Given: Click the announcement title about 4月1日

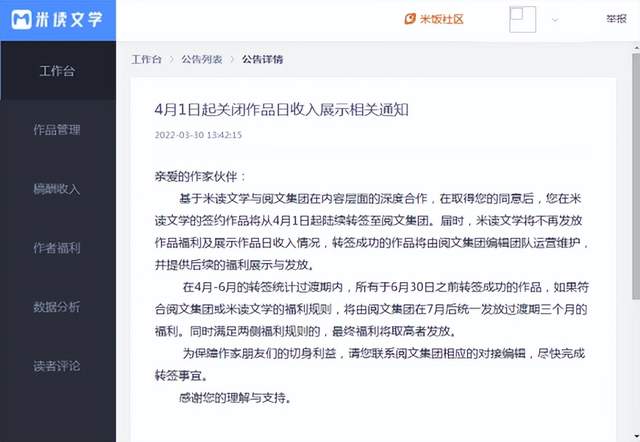Looking at the screenshot, I should coord(281,108).
